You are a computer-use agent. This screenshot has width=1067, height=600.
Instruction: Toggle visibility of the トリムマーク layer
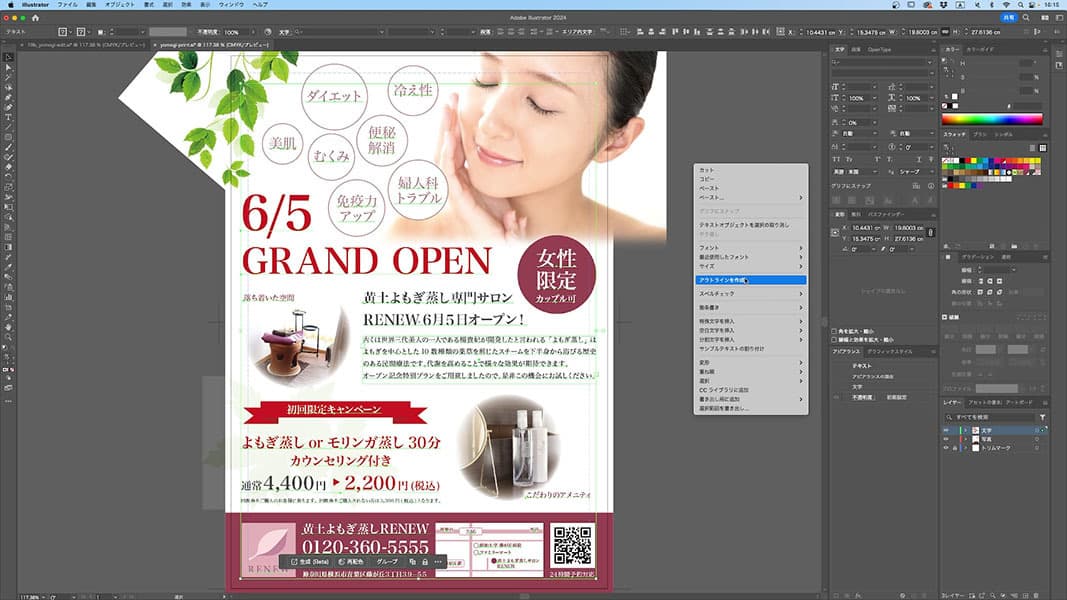pos(946,449)
